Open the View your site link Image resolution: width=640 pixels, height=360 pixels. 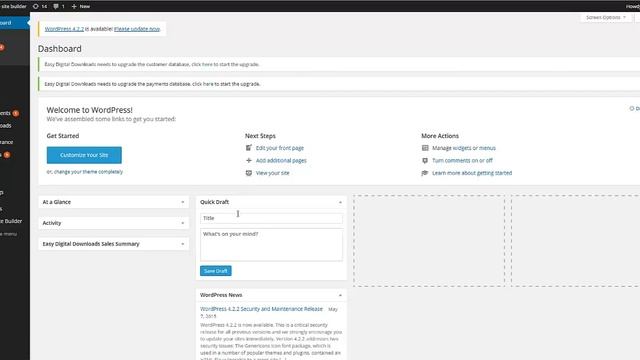272,173
